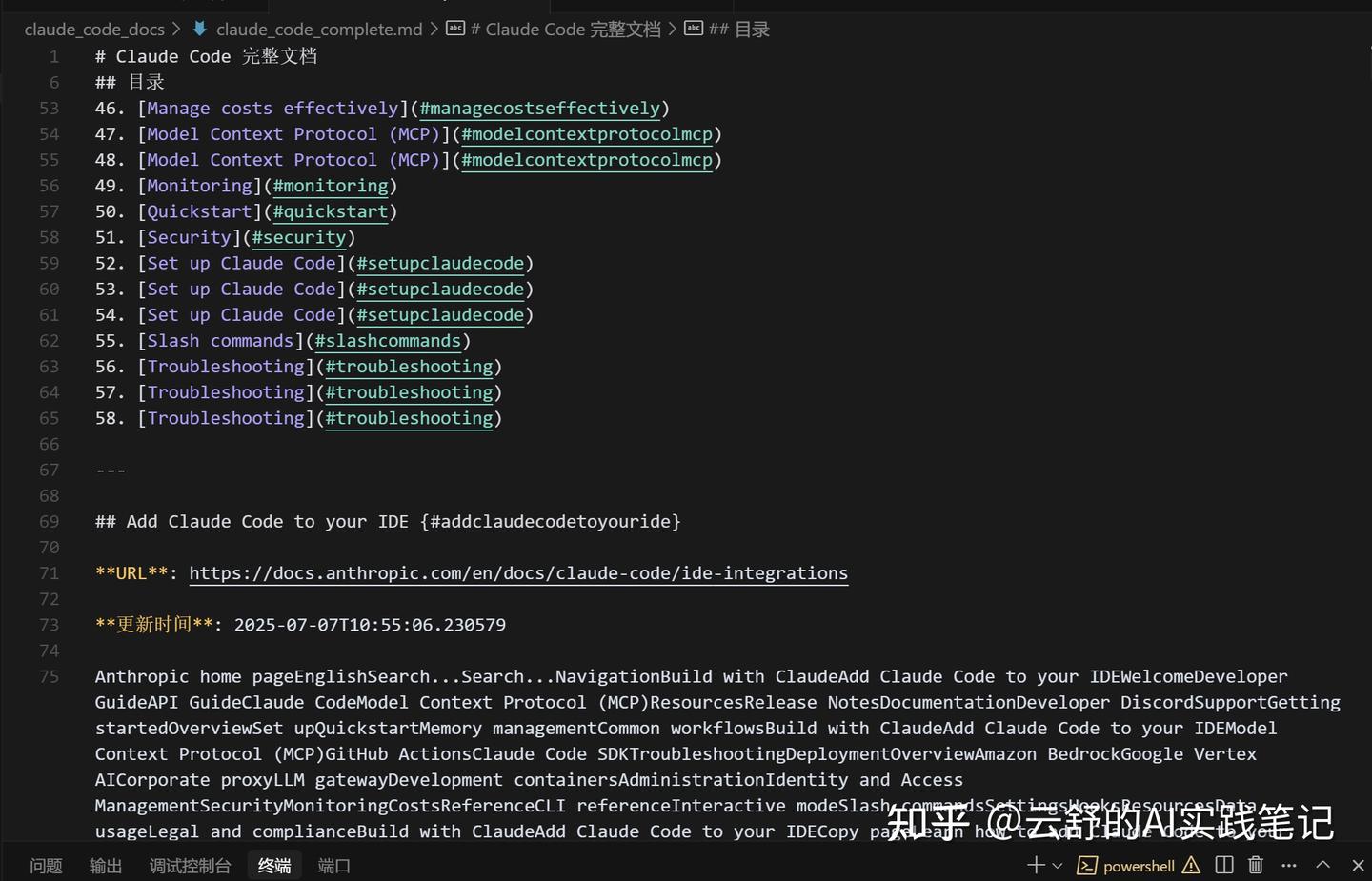Screen dimensions: 1372x881
Task: Open the claude_code_docs breadcrumb dropdown
Action: point(93,29)
